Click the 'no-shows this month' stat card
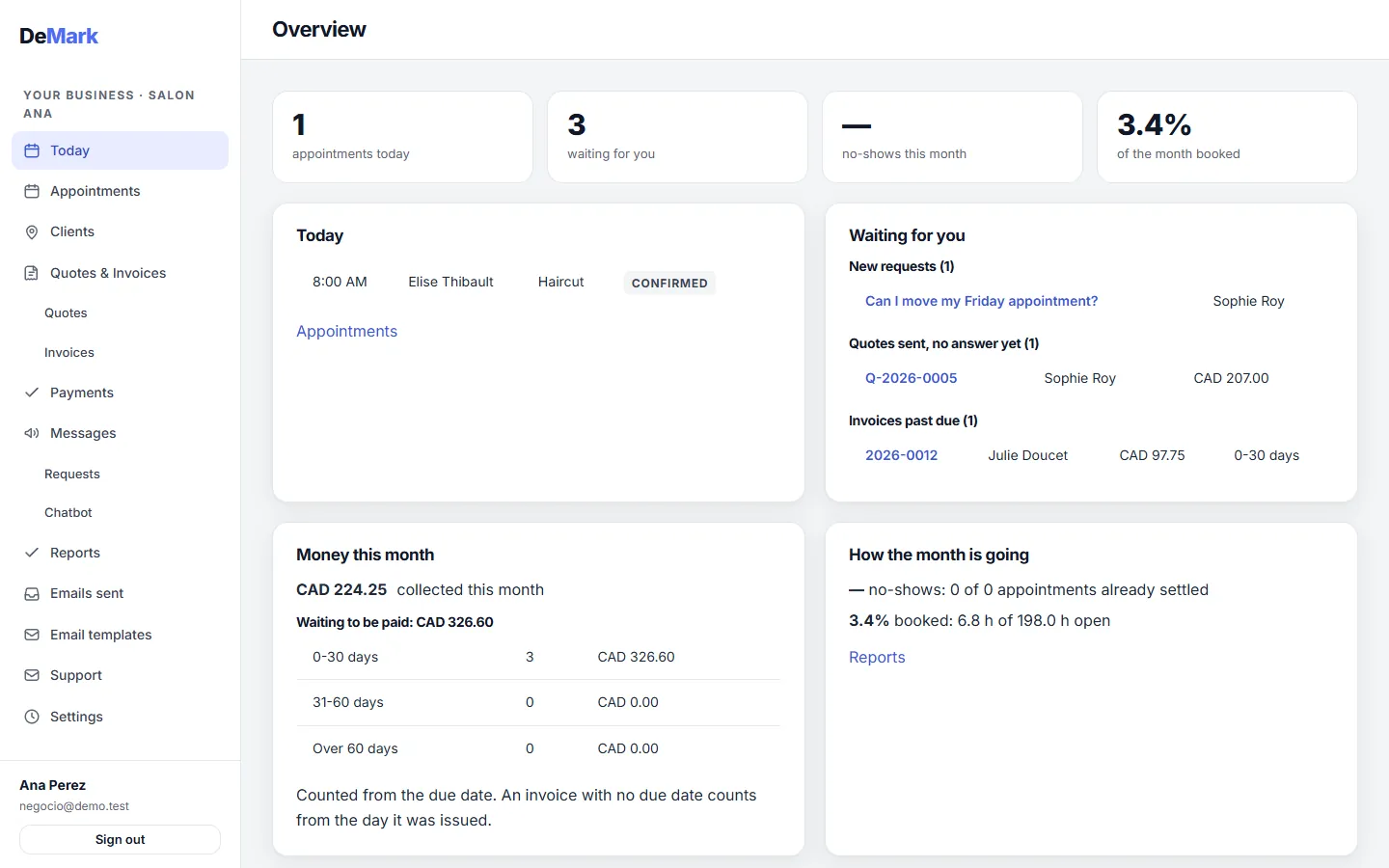 point(952,137)
